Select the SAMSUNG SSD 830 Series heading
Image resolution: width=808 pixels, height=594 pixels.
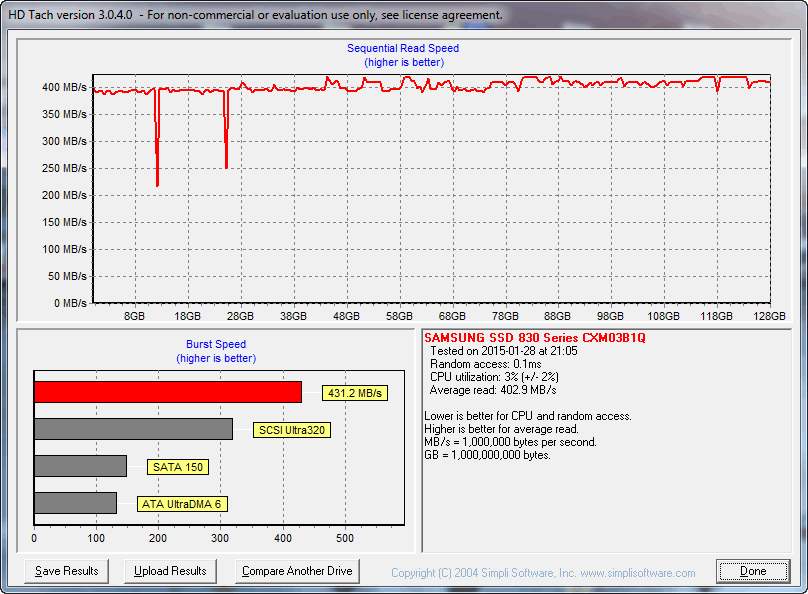click(x=534, y=338)
